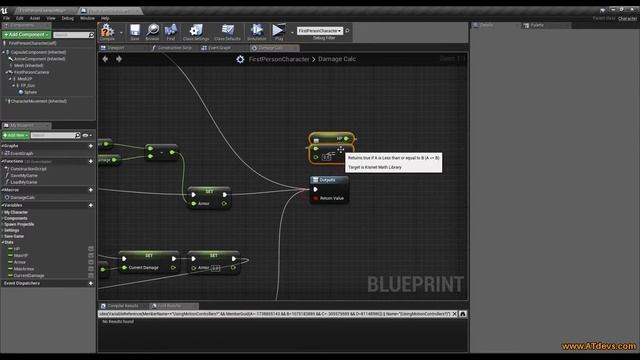The height and width of the screenshot is (360, 640).
Task: Select CharacterMovement (Inherited) component
Action: click(x=38, y=101)
